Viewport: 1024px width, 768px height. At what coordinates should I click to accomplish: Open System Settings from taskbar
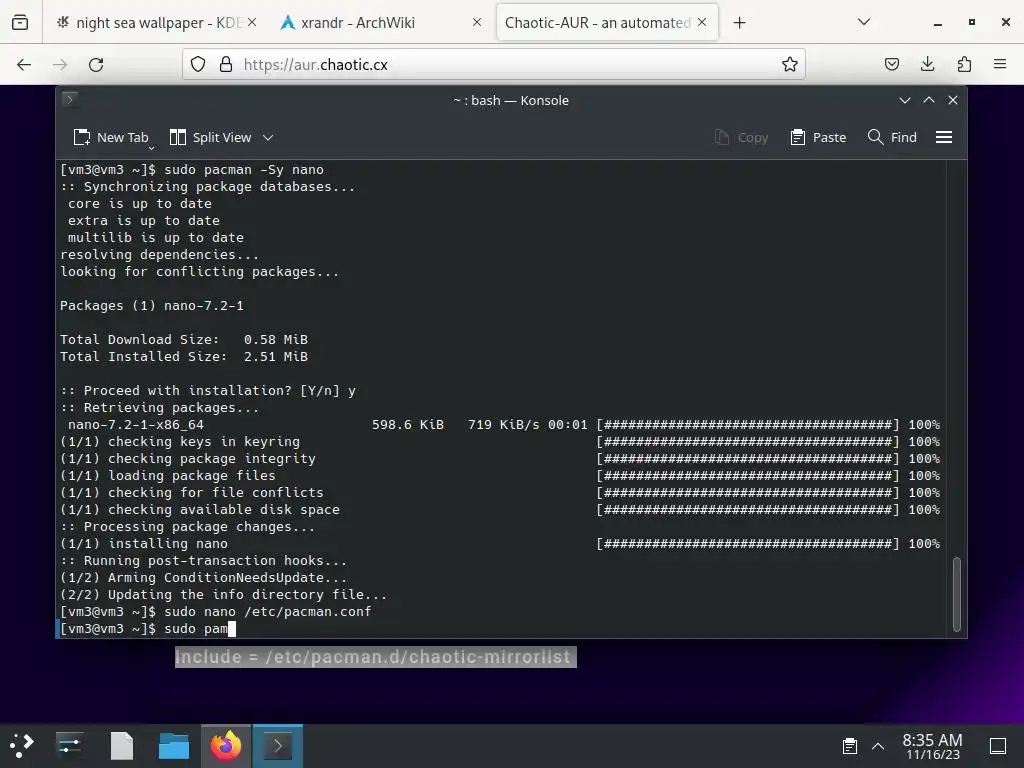click(x=69, y=745)
